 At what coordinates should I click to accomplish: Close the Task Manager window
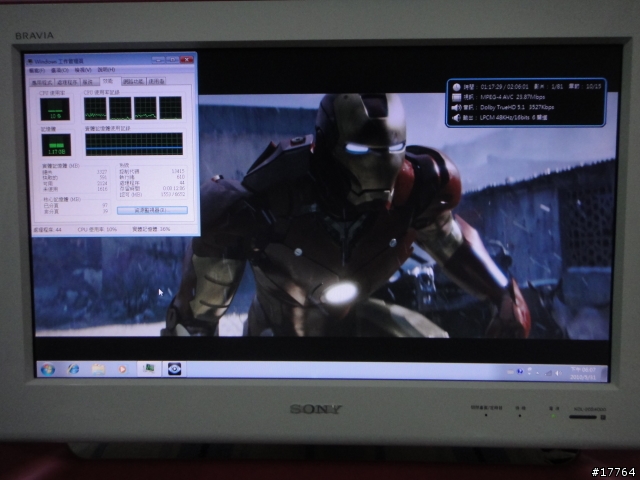tap(187, 60)
